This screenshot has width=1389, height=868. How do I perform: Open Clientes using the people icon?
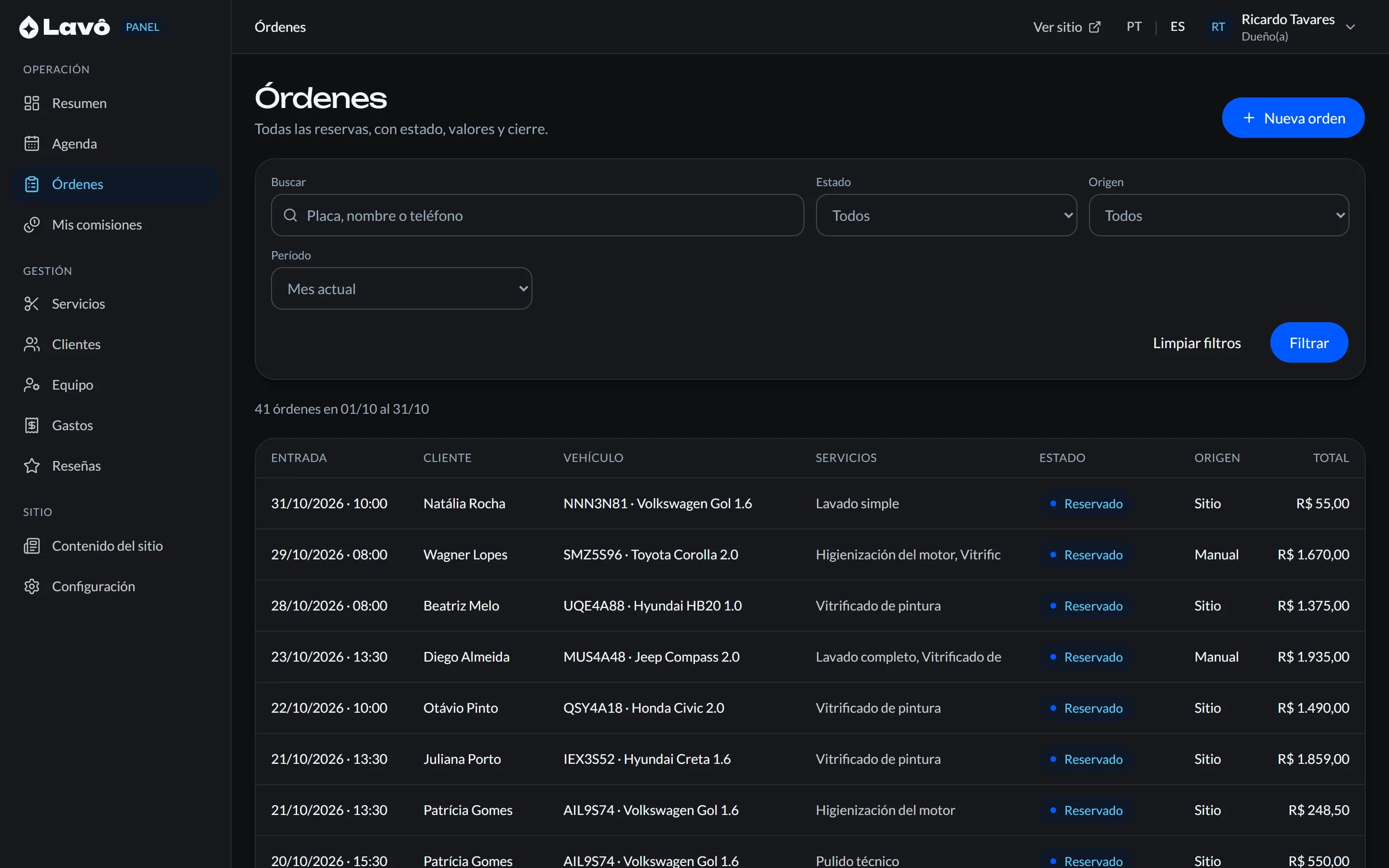click(31, 344)
